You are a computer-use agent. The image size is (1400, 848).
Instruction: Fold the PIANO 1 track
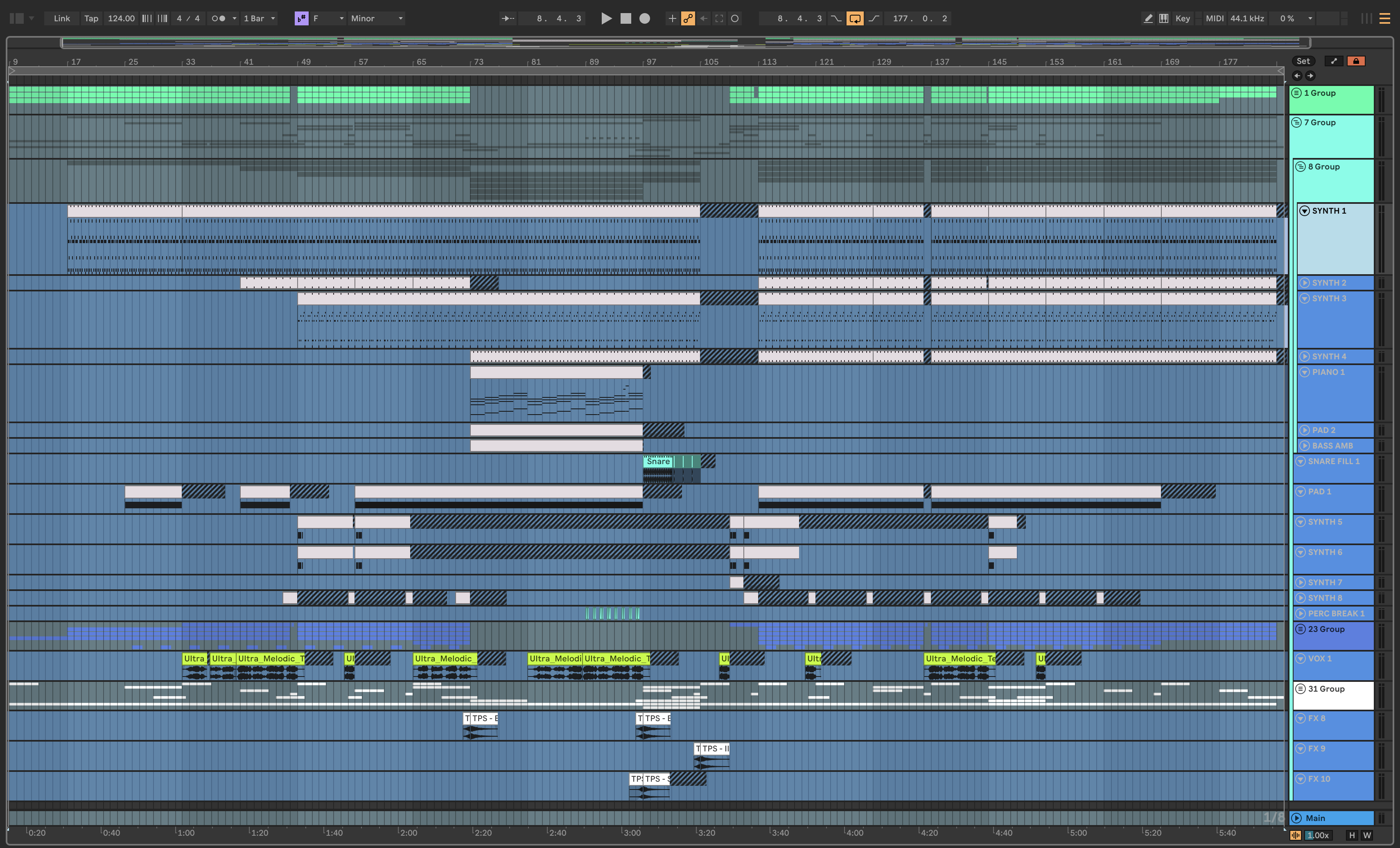[x=1305, y=372]
